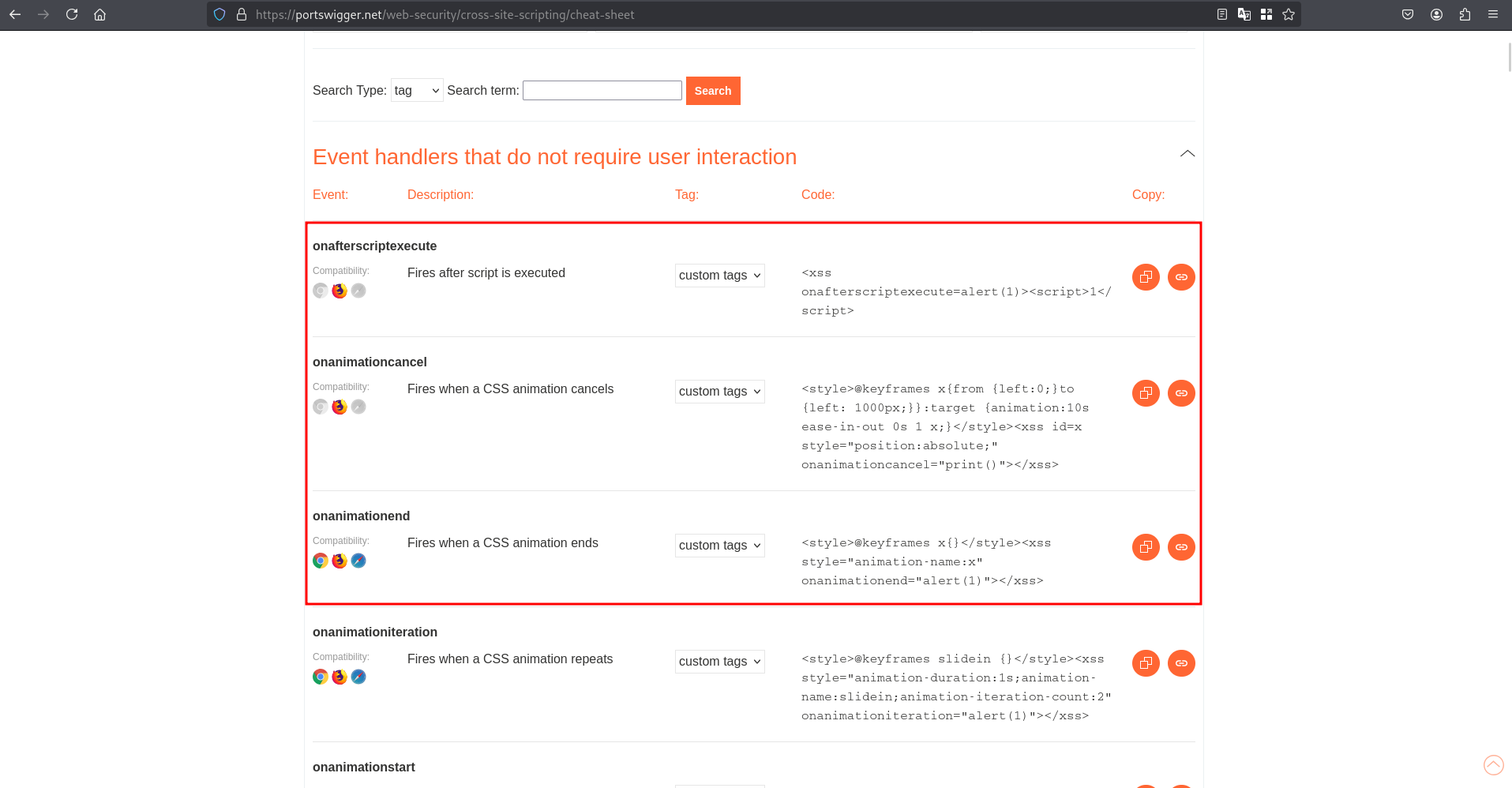Open custom tags dropdown for onanimationcancel
The height and width of the screenshot is (788, 1512).
coord(720,392)
